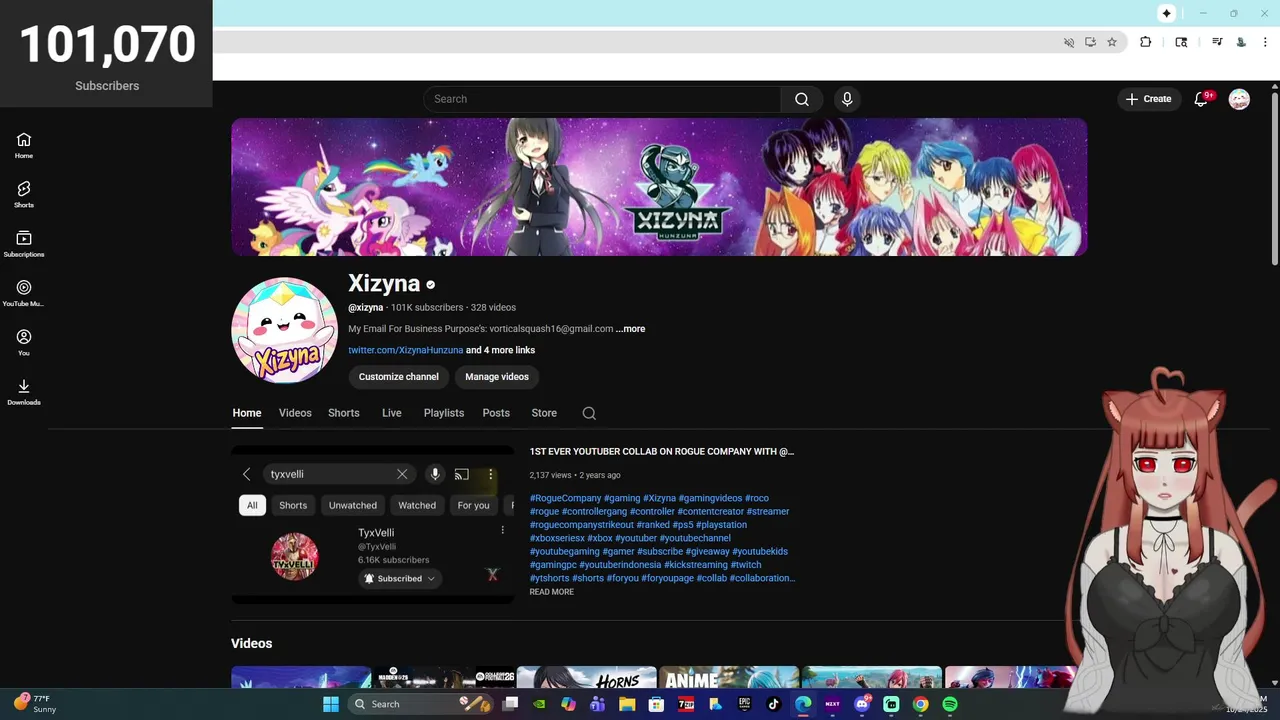This screenshot has width=1280, height=720.
Task: Open TikTok from the taskbar
Action: point(773,704)
